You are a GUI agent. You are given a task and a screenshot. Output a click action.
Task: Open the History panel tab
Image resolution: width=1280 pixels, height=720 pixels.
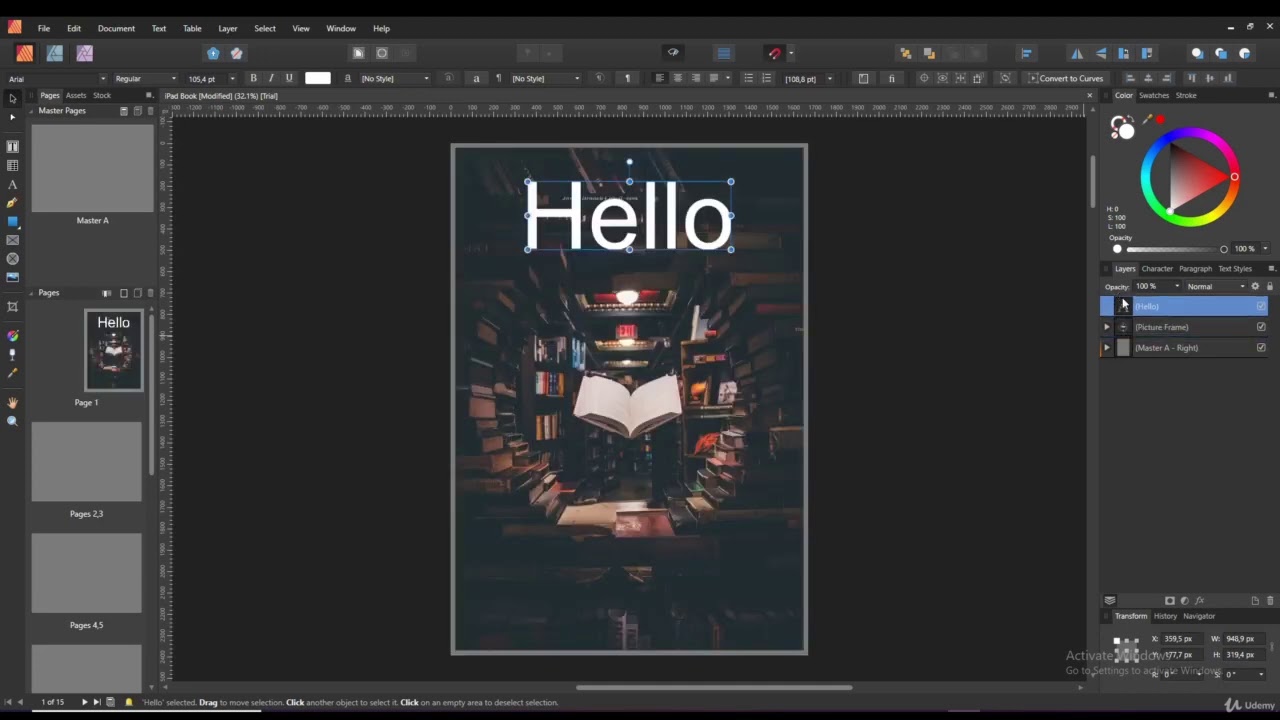coord(1165,616)
